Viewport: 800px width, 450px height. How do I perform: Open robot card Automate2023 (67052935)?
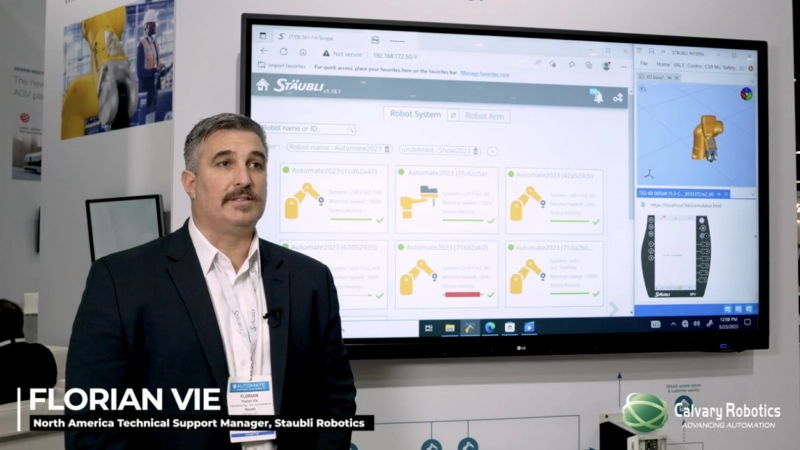334,274
